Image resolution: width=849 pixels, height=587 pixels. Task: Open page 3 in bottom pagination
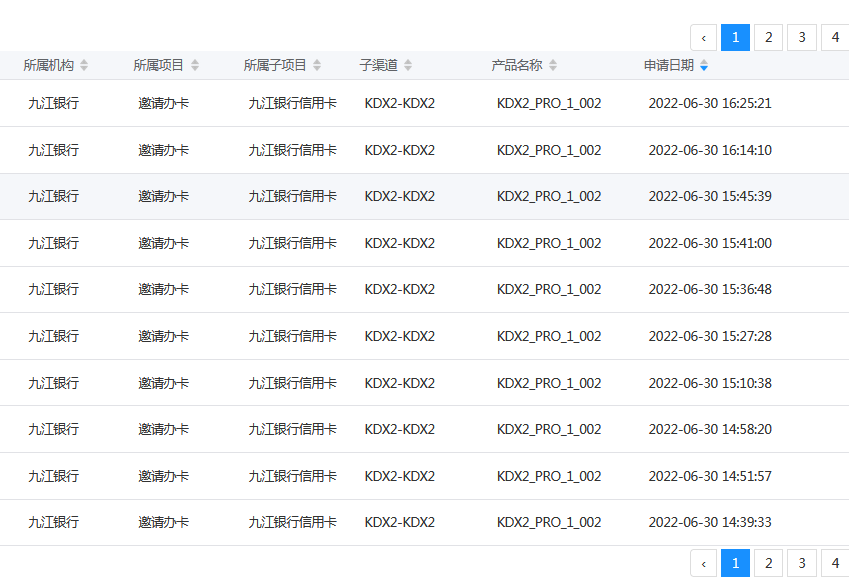(x=802, y=563)
